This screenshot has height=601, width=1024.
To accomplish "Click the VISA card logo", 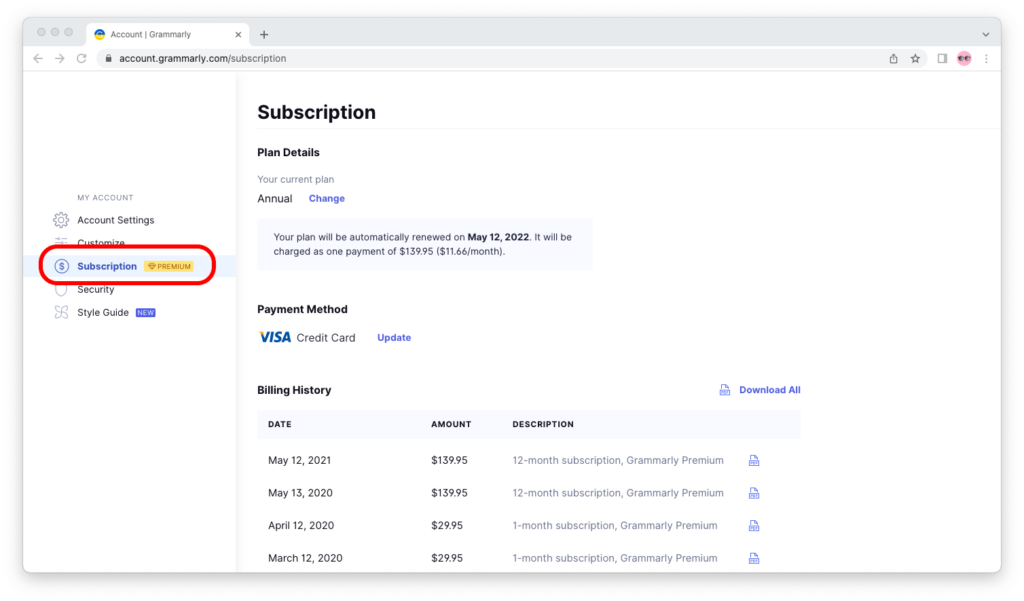I will (275, 338).
